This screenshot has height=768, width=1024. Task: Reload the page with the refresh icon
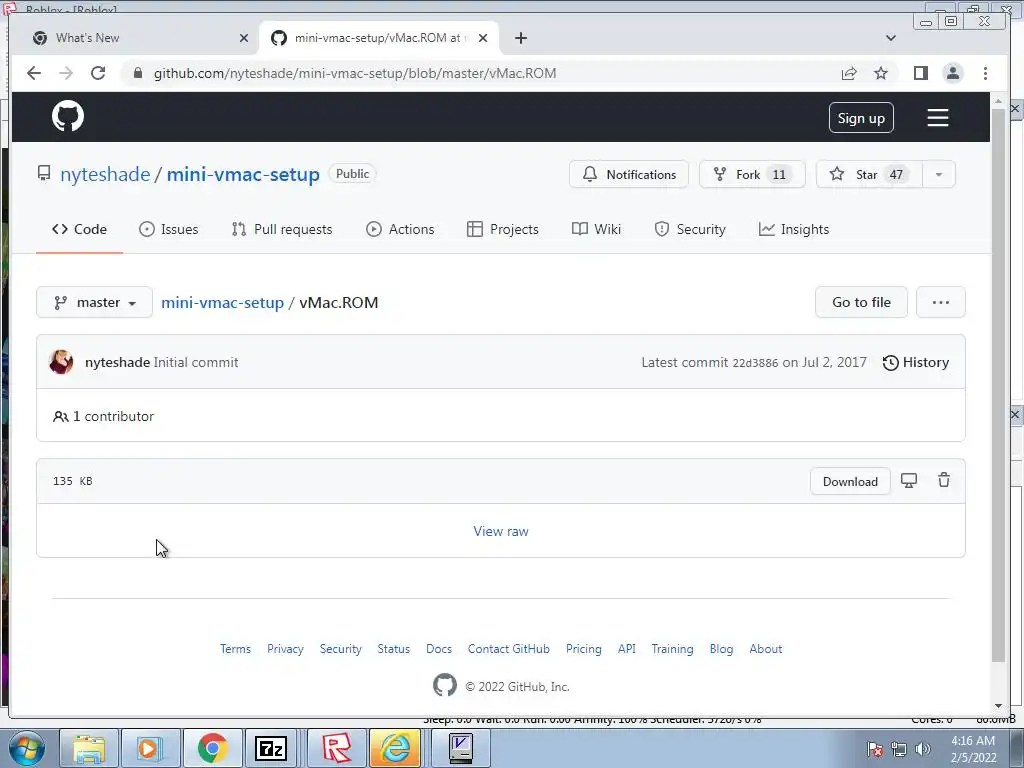click(98, 73)
